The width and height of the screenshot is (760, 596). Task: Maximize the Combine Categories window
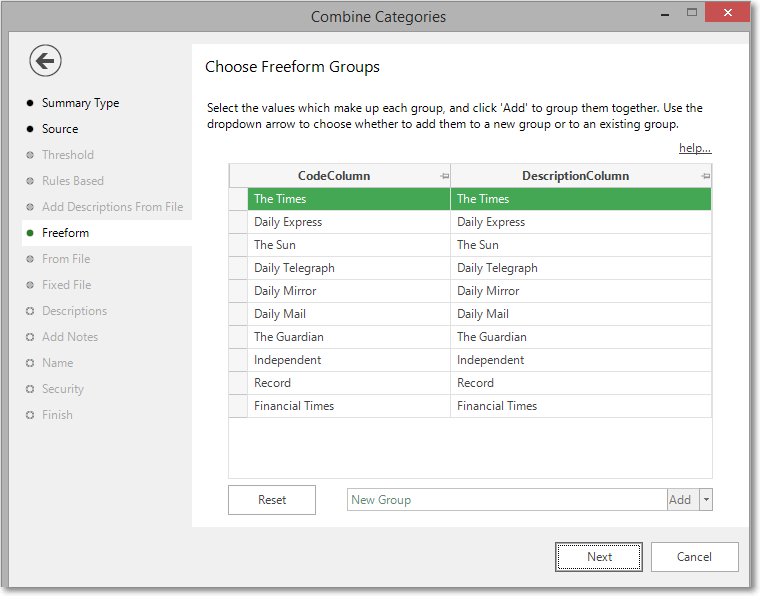coord(692,13)
